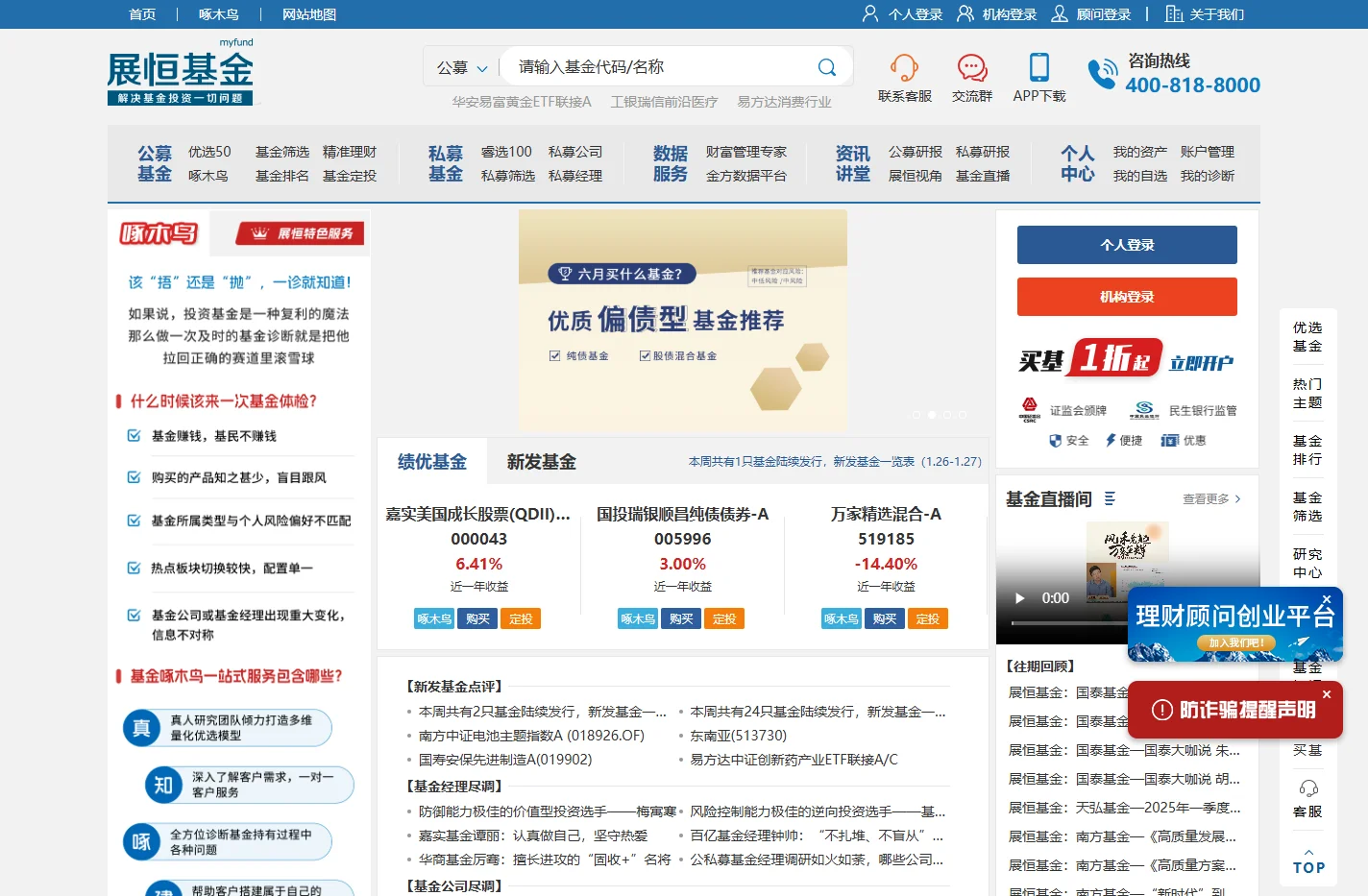Screen dimensions: 1368x896
Task: Click hot search 华安易富黄金ETF联接A
Action: point(522,102)
